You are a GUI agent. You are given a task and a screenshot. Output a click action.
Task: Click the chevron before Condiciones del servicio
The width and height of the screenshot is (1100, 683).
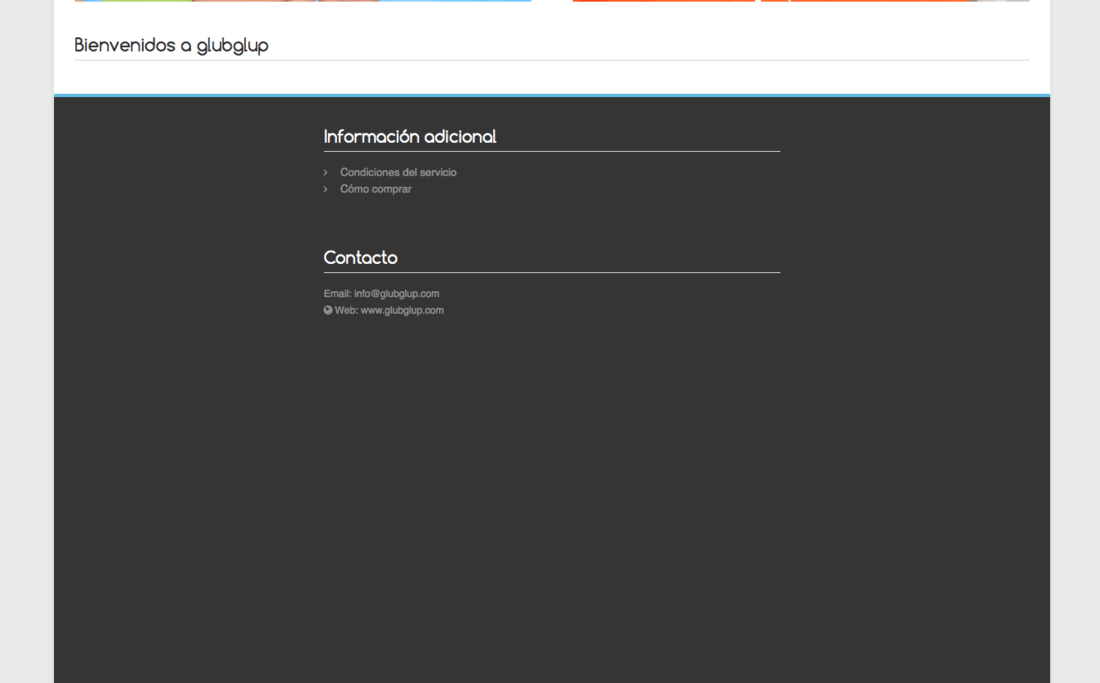(x=326, y=173)
